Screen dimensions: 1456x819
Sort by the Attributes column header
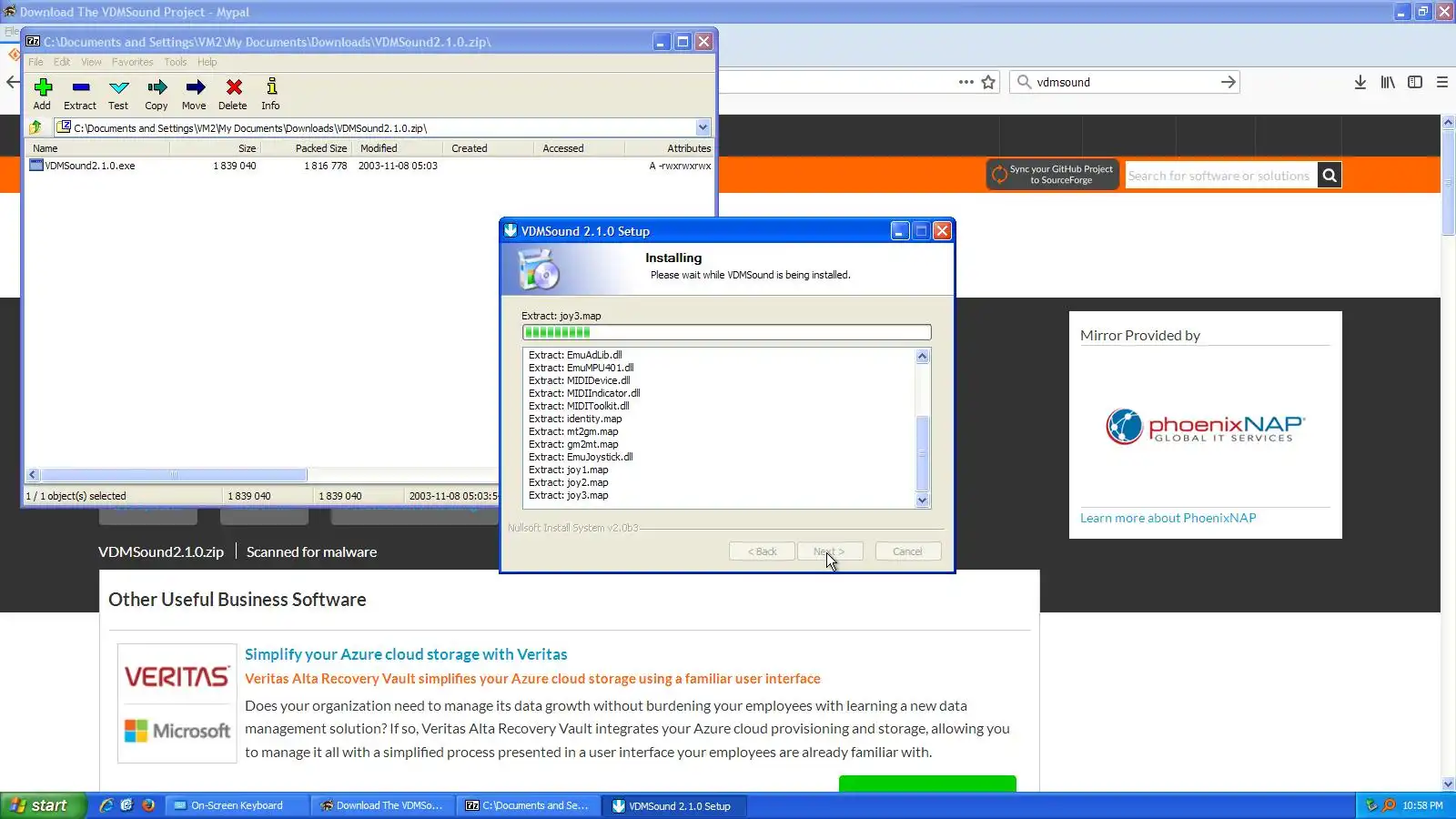click(x=670, y=148)
